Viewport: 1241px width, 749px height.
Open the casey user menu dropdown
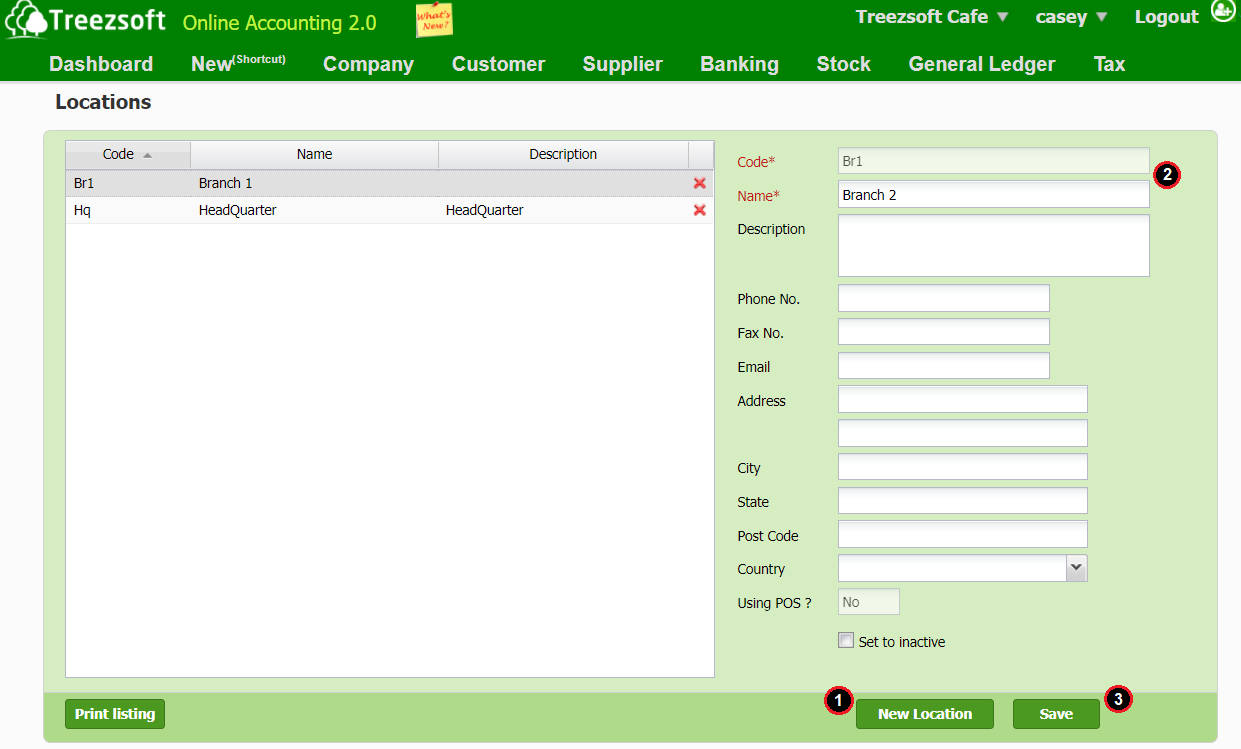coord(1069,16)
